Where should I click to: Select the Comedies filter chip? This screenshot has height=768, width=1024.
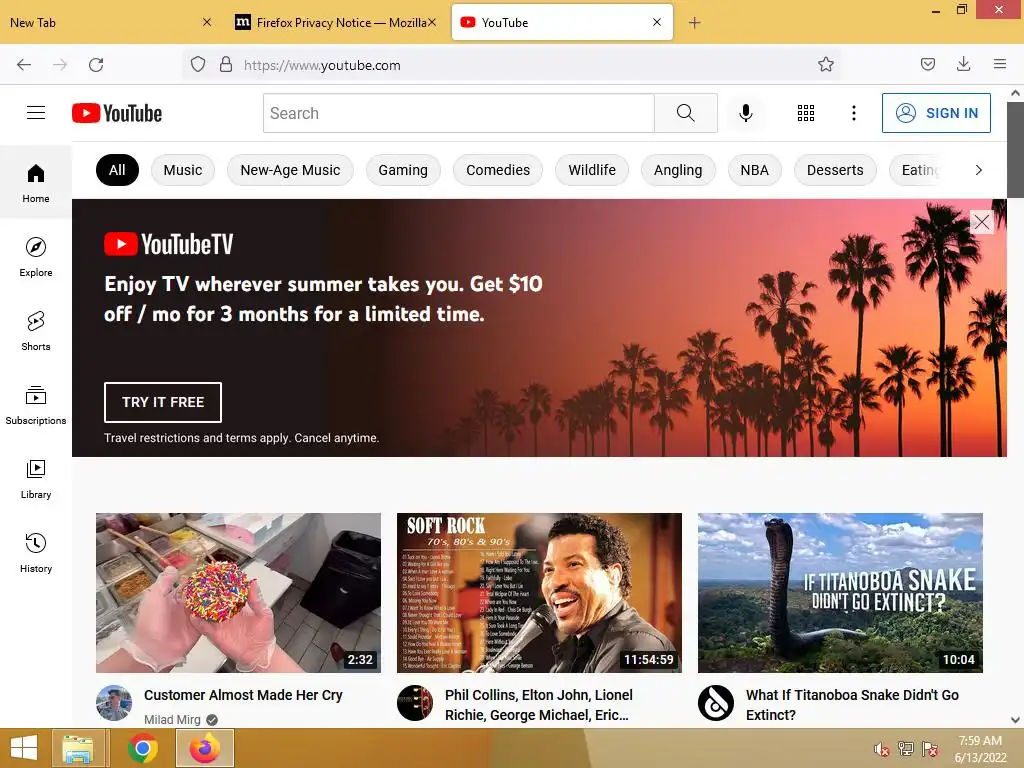click(498, 170)
